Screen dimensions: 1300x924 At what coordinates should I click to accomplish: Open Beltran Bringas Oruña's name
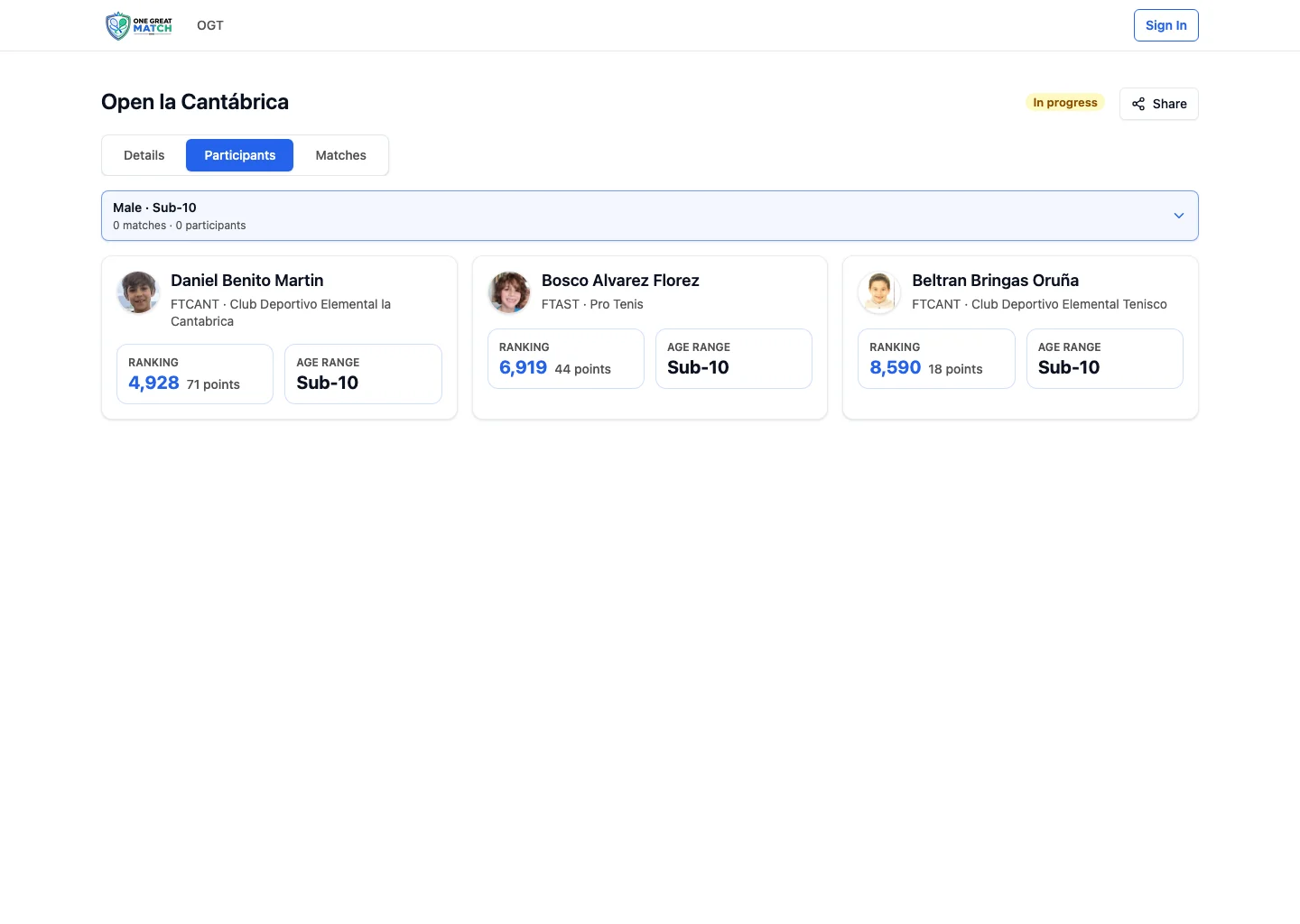[995, 281]
